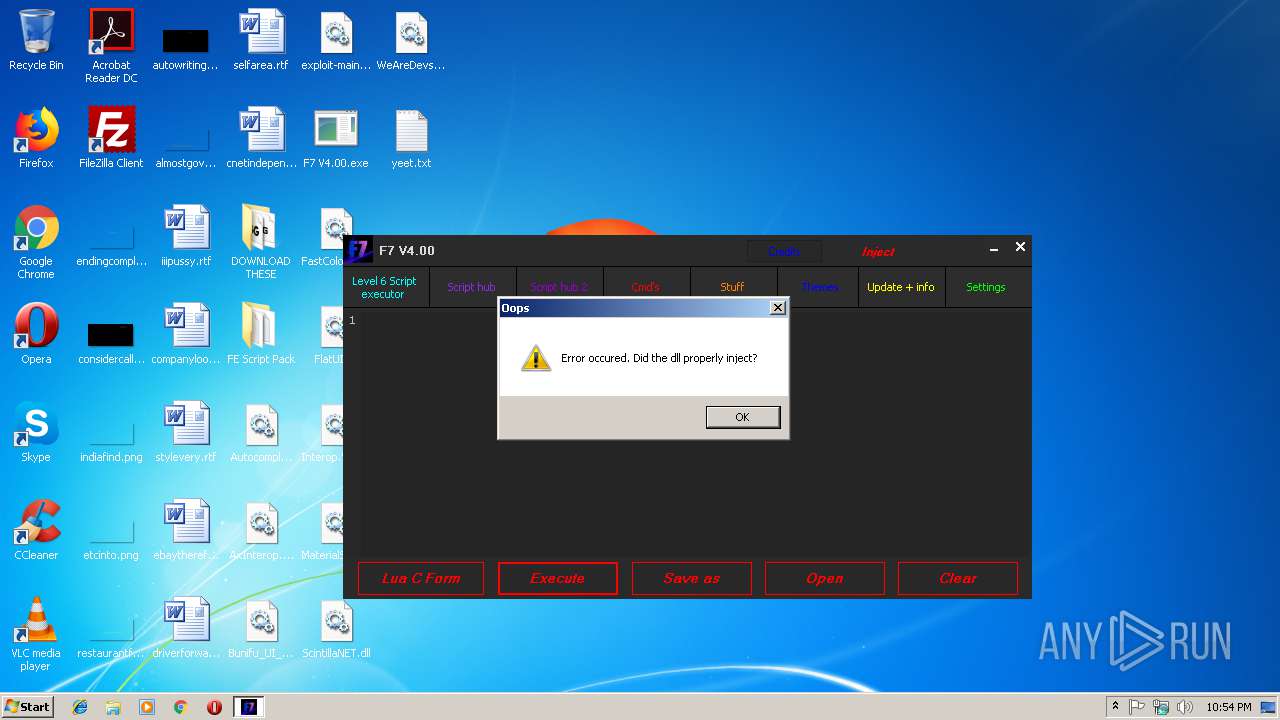1280x720 pixels.
Task: Click the Inject button in F7
Action: [878, 252]
